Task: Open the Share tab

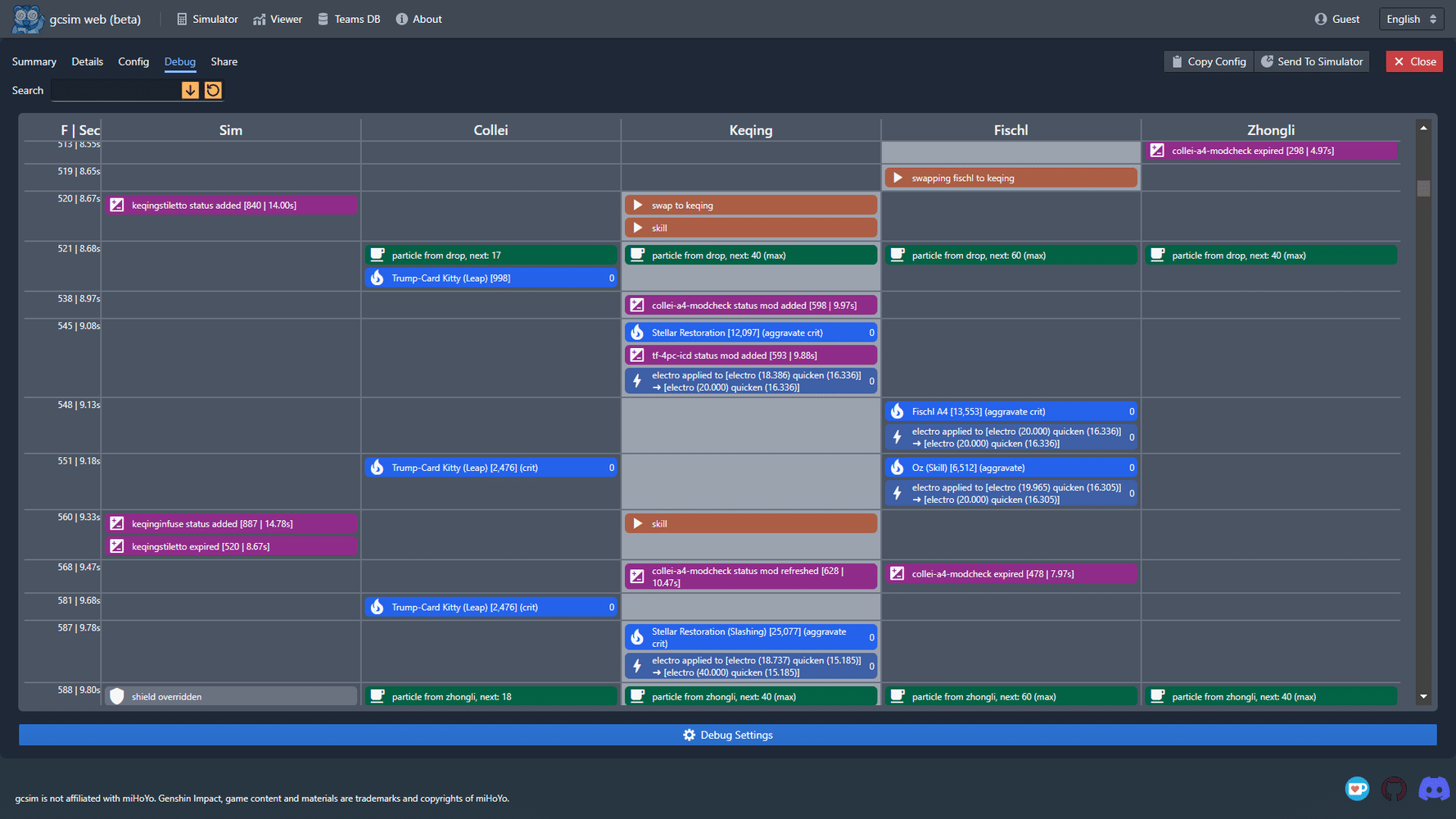Action: pos(224,61)
